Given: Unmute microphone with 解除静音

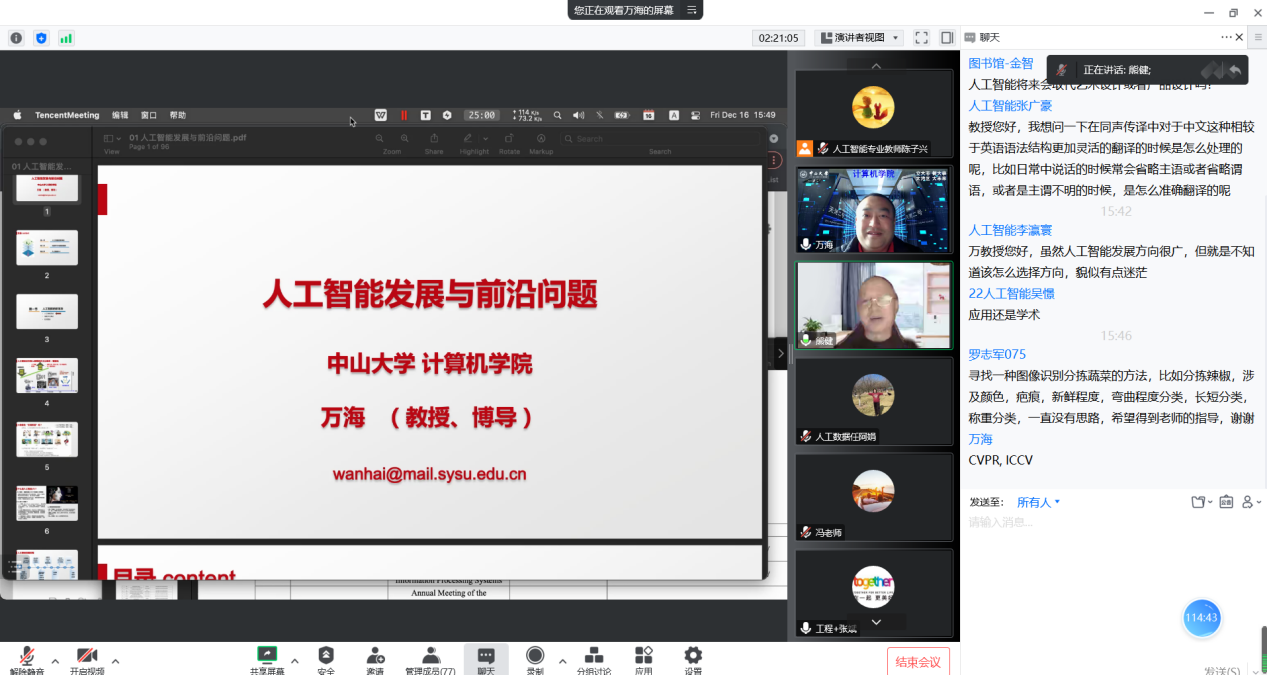Looking at the screenshot, I should tap(27, 658).
